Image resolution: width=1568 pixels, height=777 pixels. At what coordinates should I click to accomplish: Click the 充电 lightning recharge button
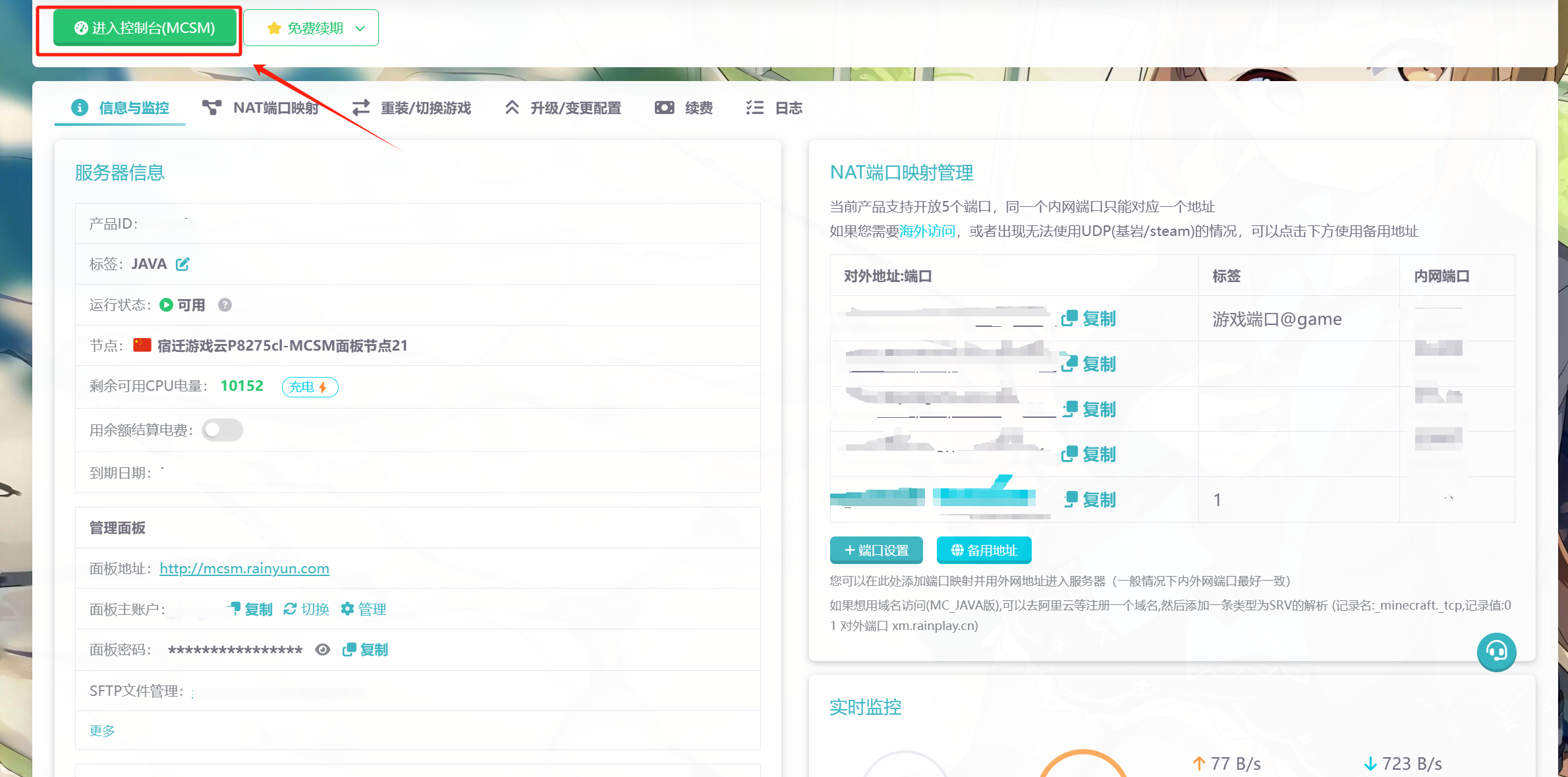coord(310,387)
